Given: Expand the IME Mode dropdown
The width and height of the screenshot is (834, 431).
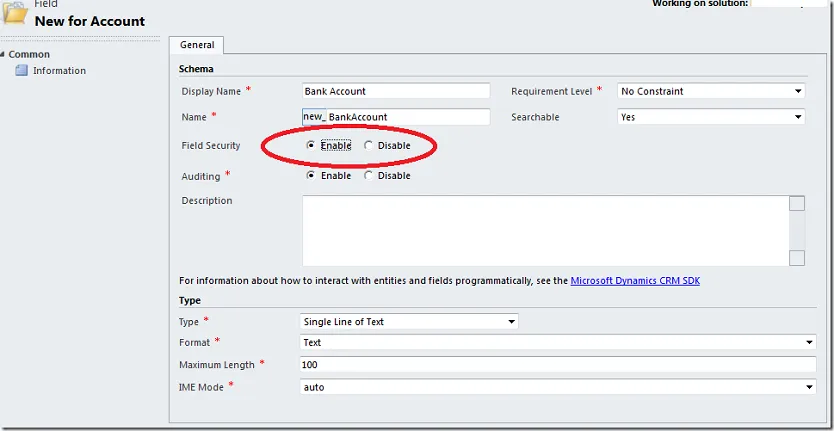Looking at the screenshot, I should (559, 387).
